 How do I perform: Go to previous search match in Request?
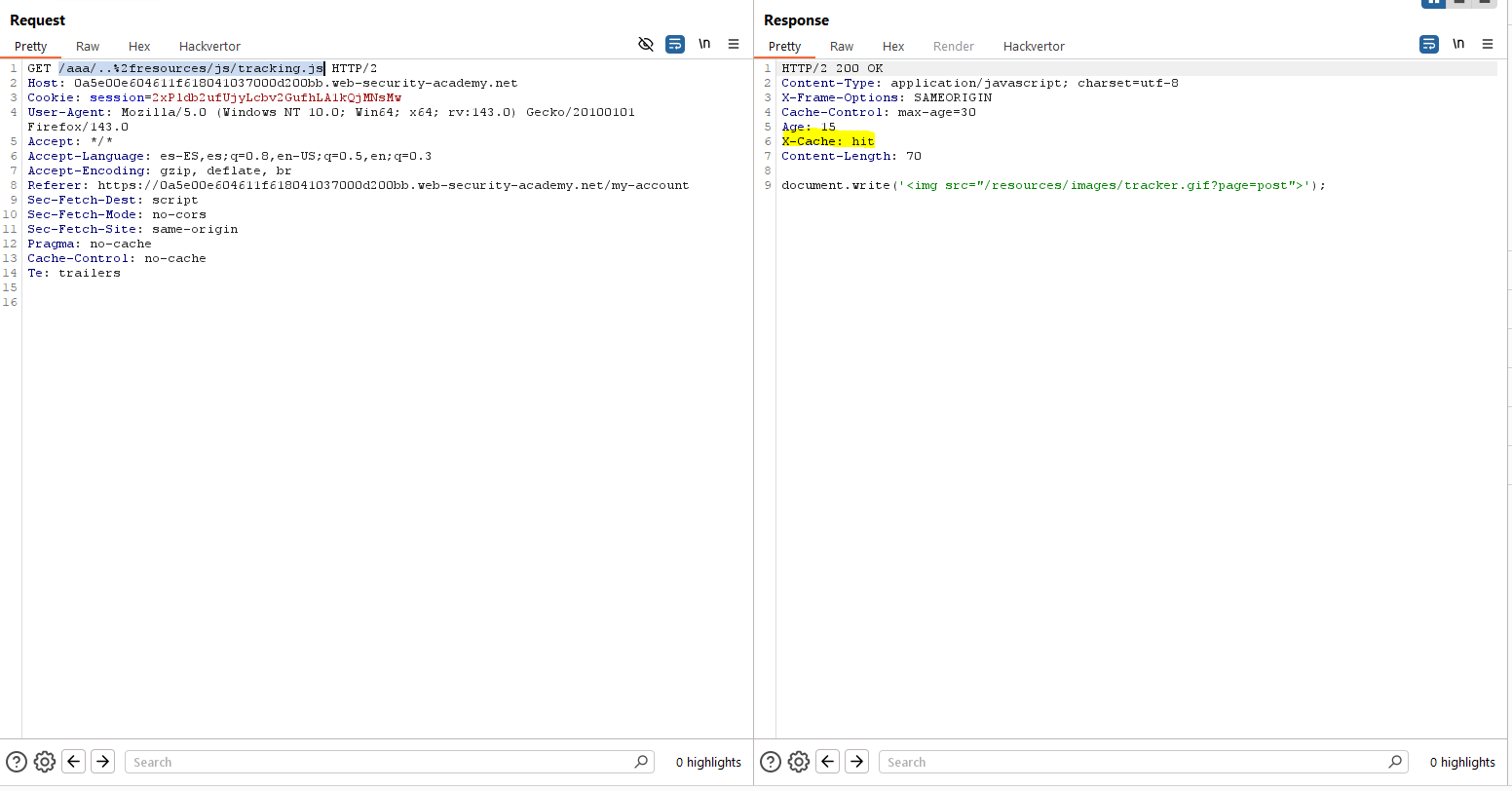[x=74, y=762]
